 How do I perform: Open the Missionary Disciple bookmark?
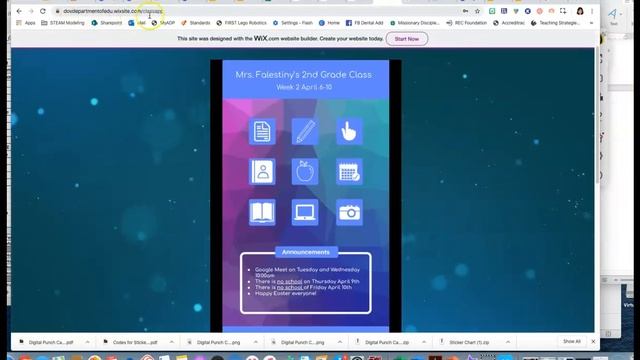tap(415, 23)
